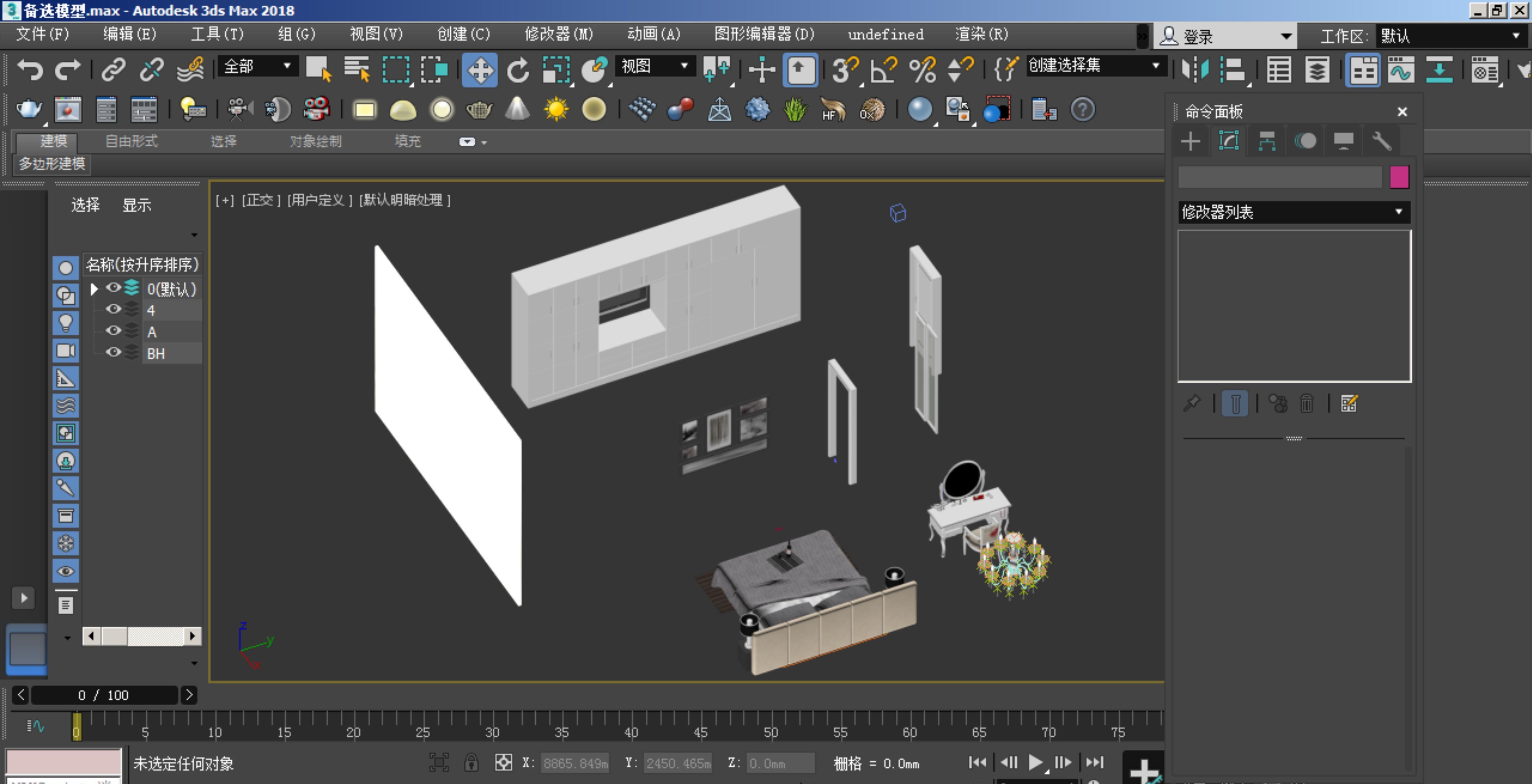This screenshot has height=784, width=1532.
Task: Activate Select and Scale tool
Action: click(557, 70)
